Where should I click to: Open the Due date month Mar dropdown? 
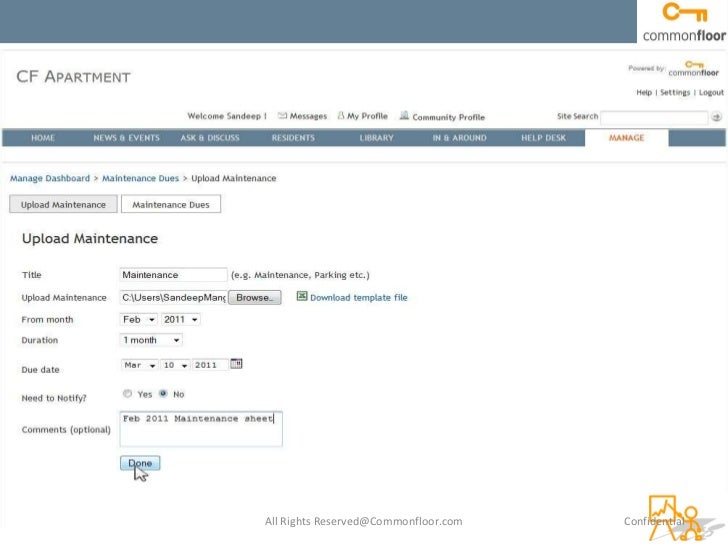tap(139, 365)
